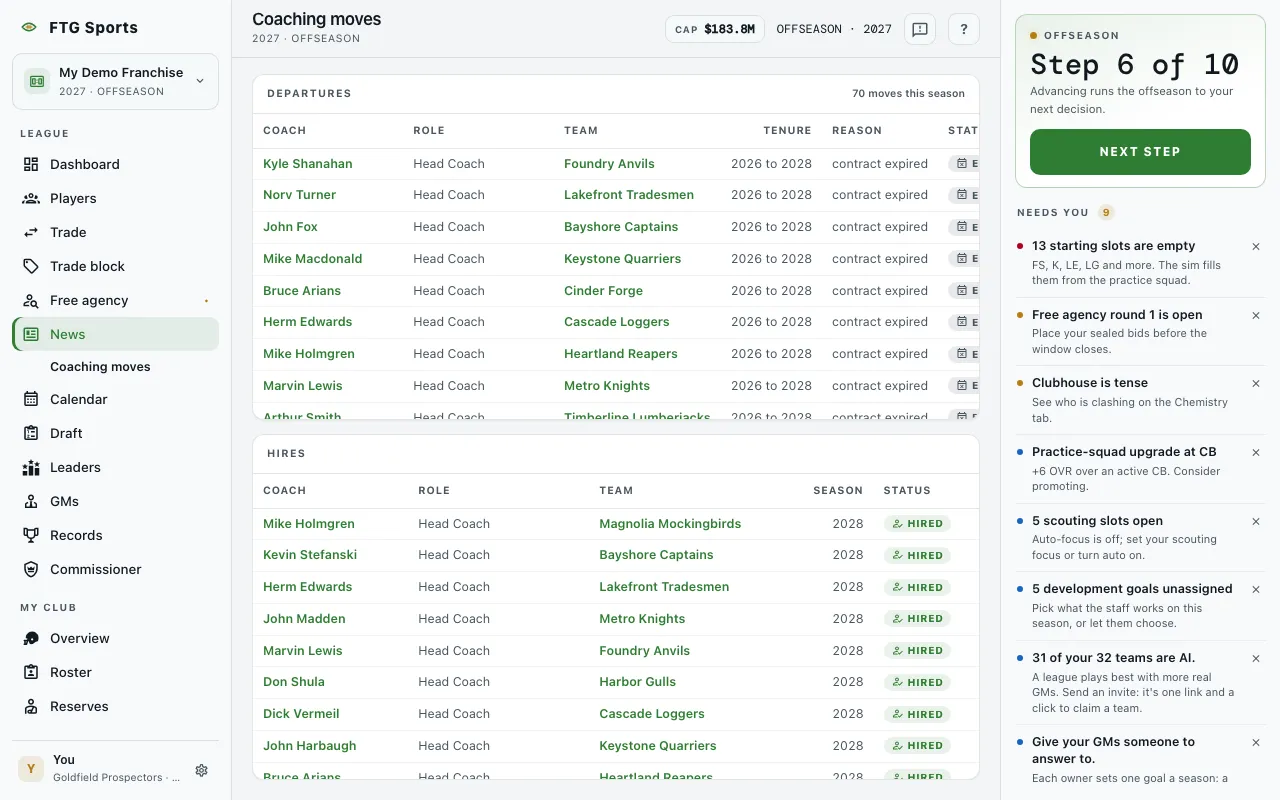Open Keystone Quarriers team in Hires
Image resolution: width=1280 pixels, height=800 pixels.
(x=657, y=746)
